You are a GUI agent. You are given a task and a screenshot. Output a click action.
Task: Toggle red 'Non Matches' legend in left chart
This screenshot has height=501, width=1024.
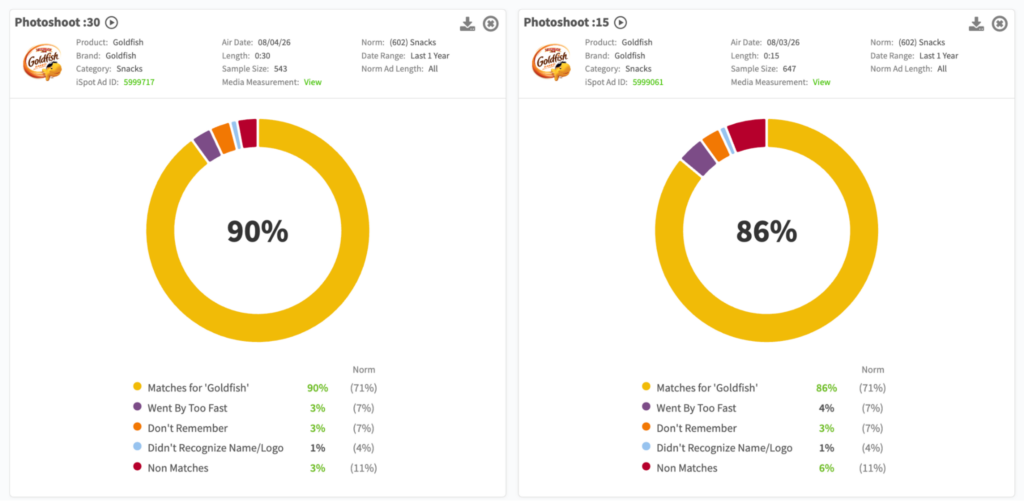tap(170, 468)
